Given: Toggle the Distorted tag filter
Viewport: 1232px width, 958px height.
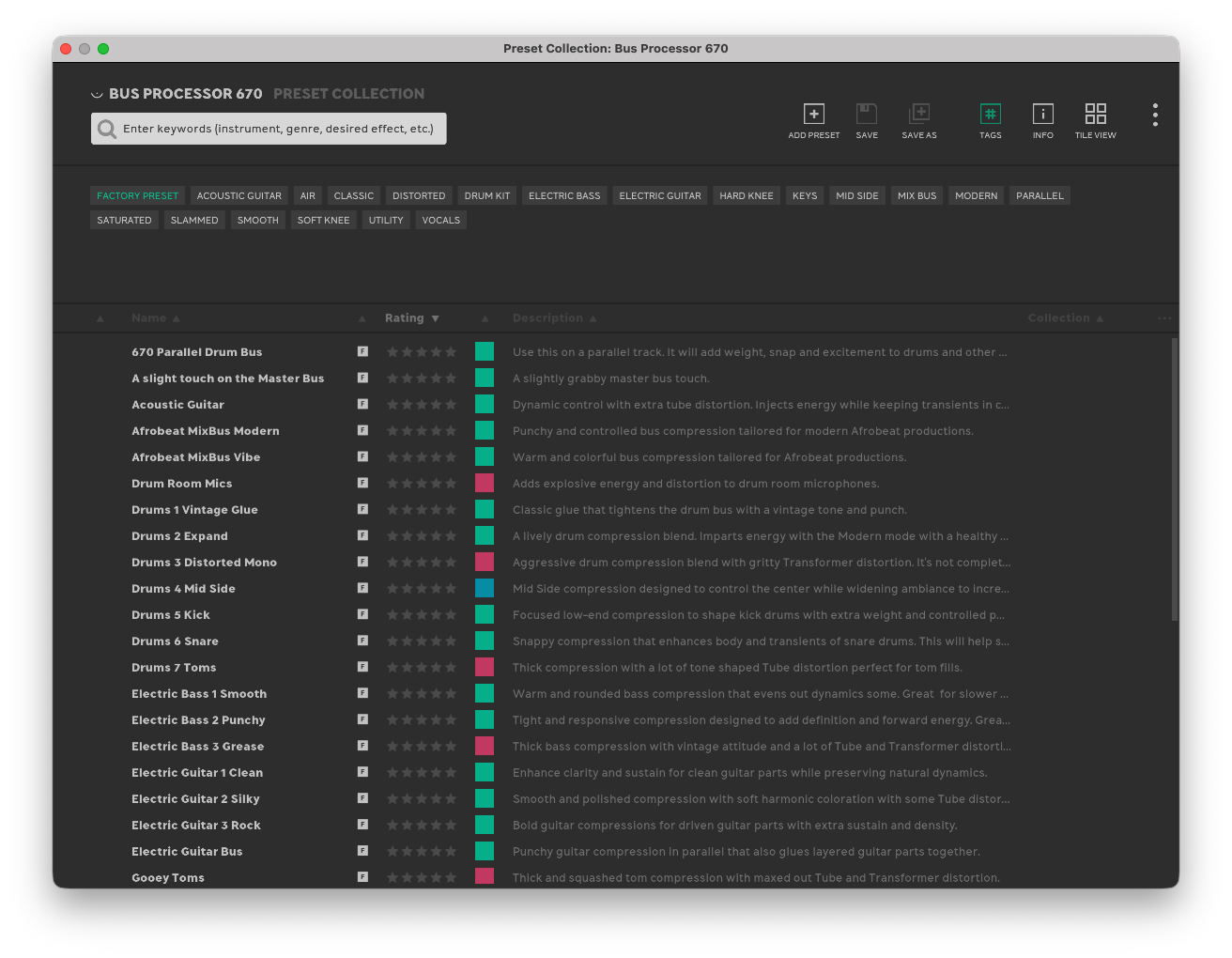Looking at the screenshot, I should (x=419, y=195).
